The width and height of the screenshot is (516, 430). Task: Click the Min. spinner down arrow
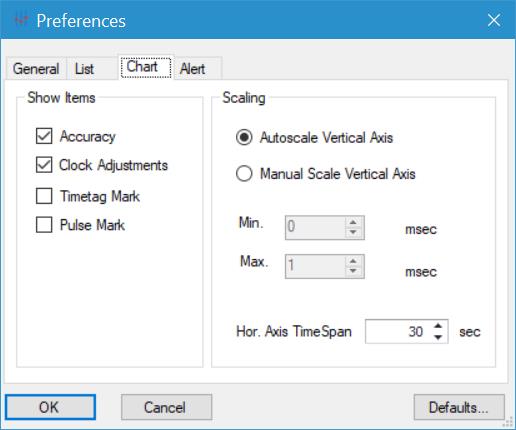coord(353,232)
